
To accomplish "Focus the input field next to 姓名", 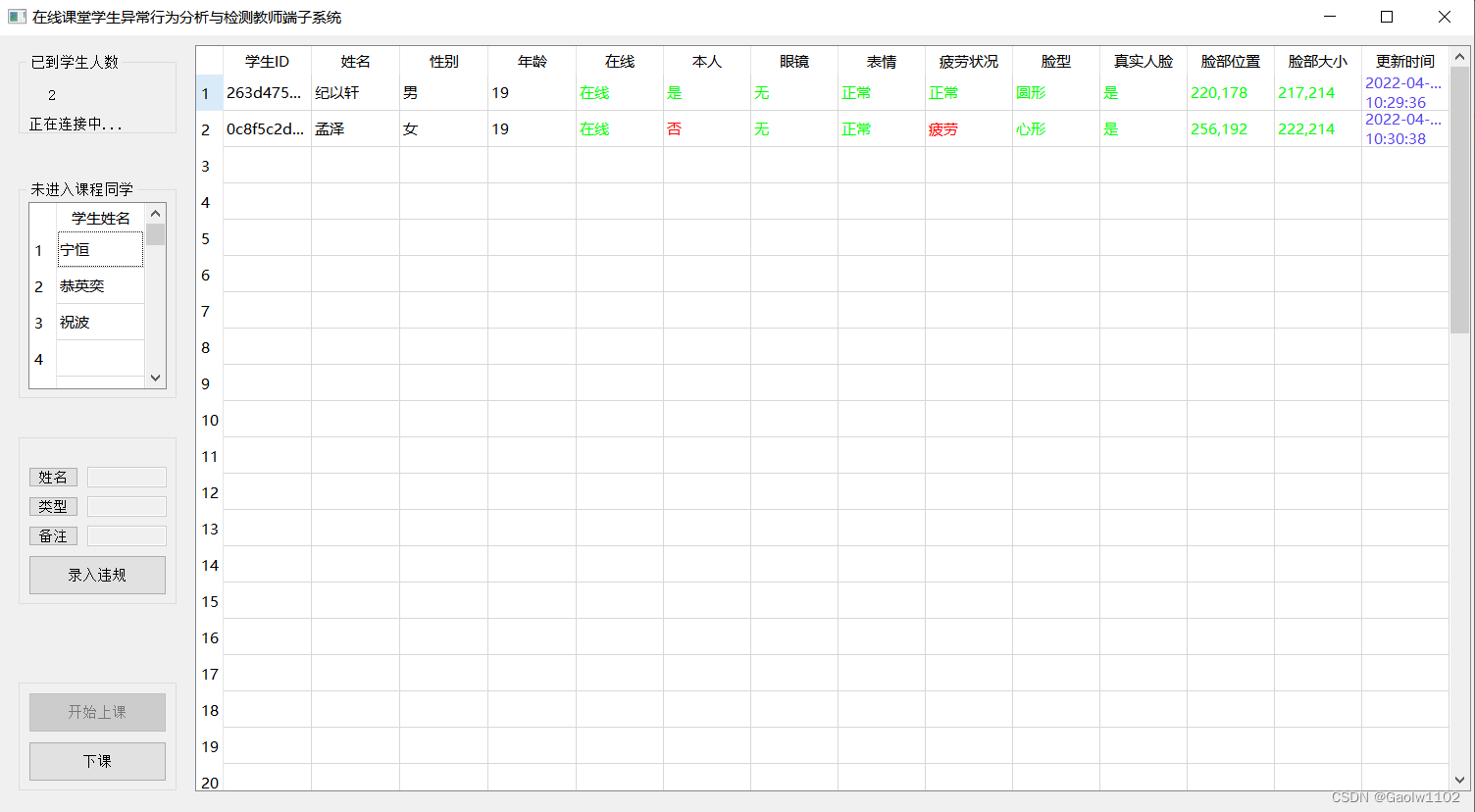I will pos(127,478).
